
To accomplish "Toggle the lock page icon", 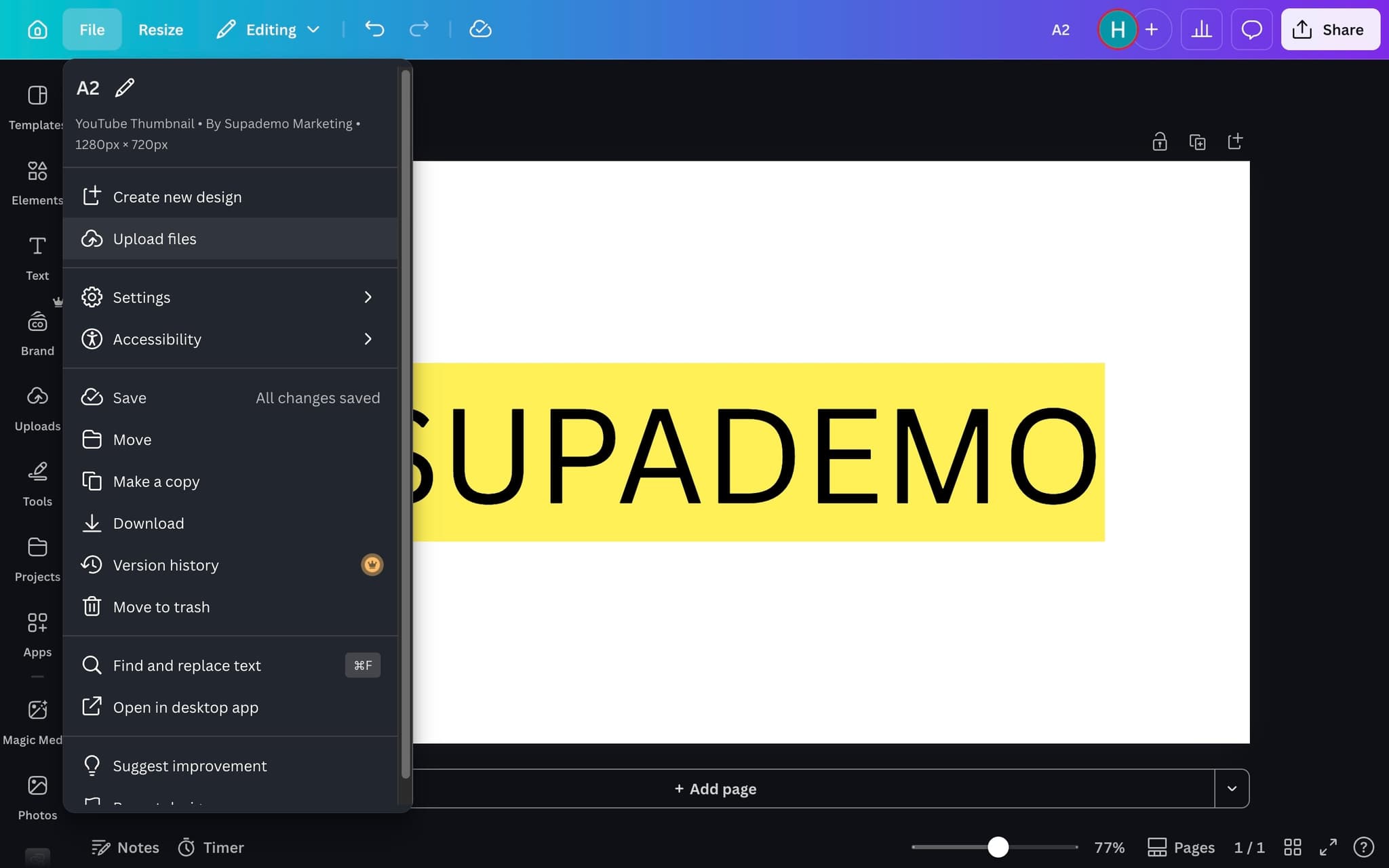I will (x=1160, y=142).
